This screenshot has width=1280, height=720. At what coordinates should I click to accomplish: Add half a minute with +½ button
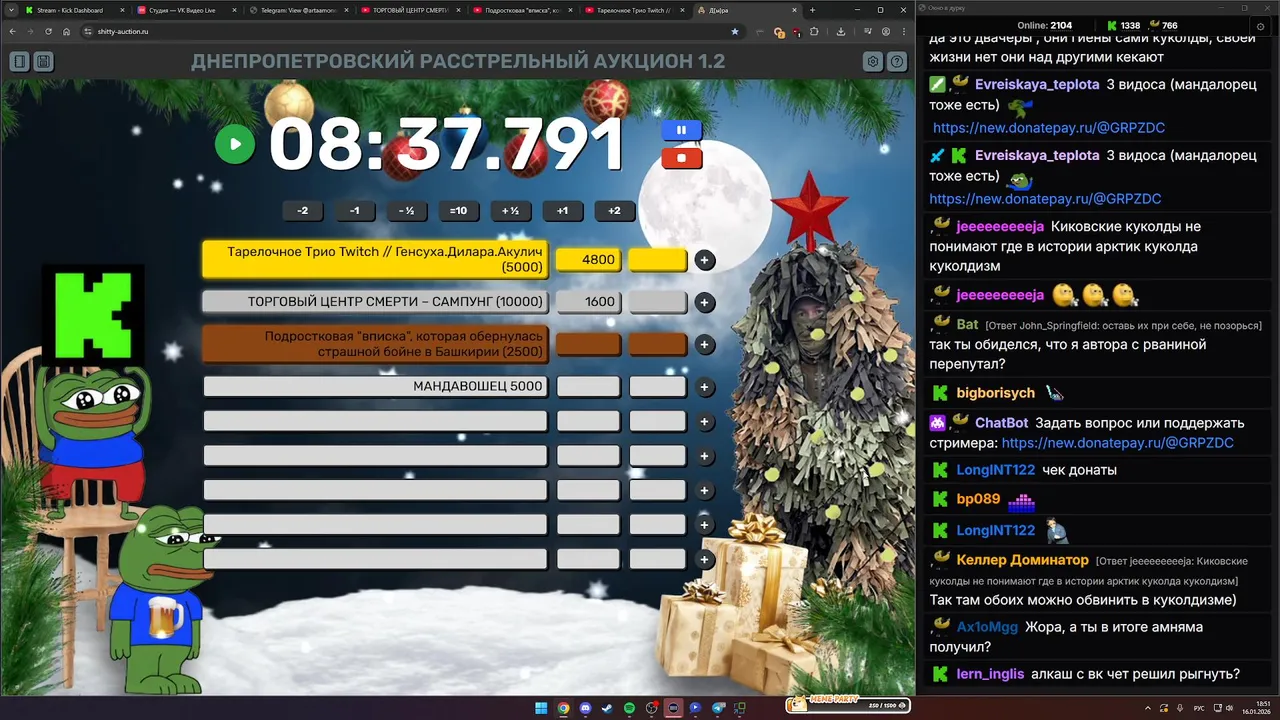pyautogui.click(x=511, y=211)
